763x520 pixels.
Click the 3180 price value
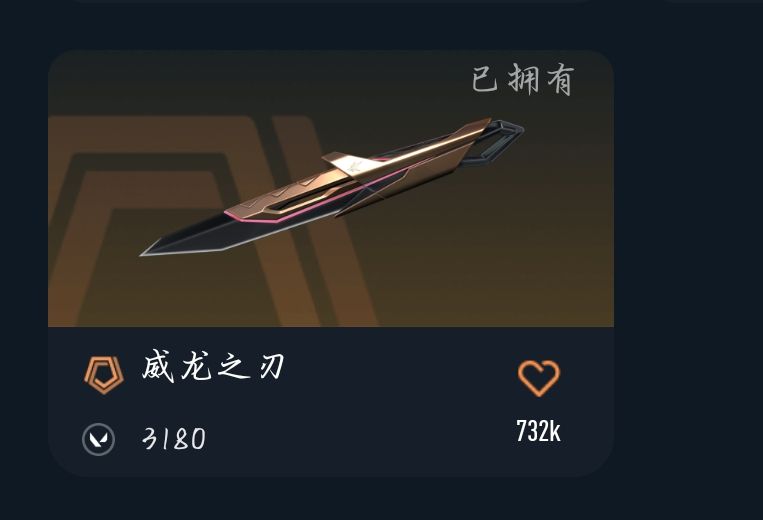174,439
